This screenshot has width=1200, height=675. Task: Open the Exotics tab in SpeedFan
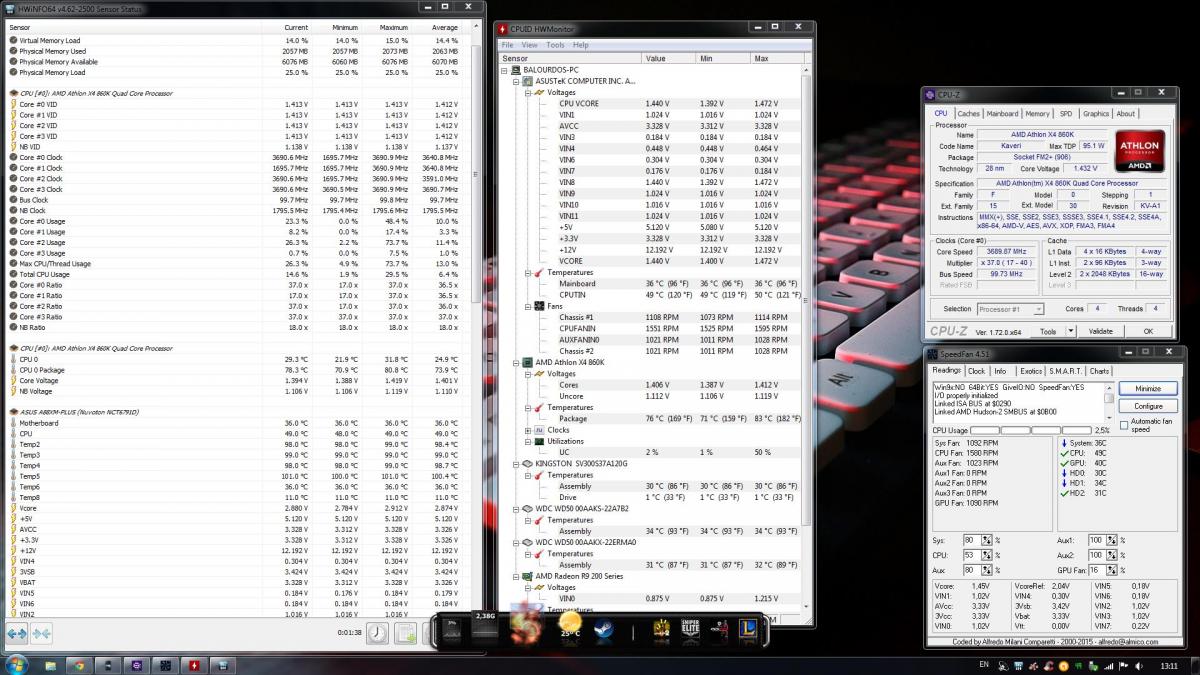(x=1031, y=371)
